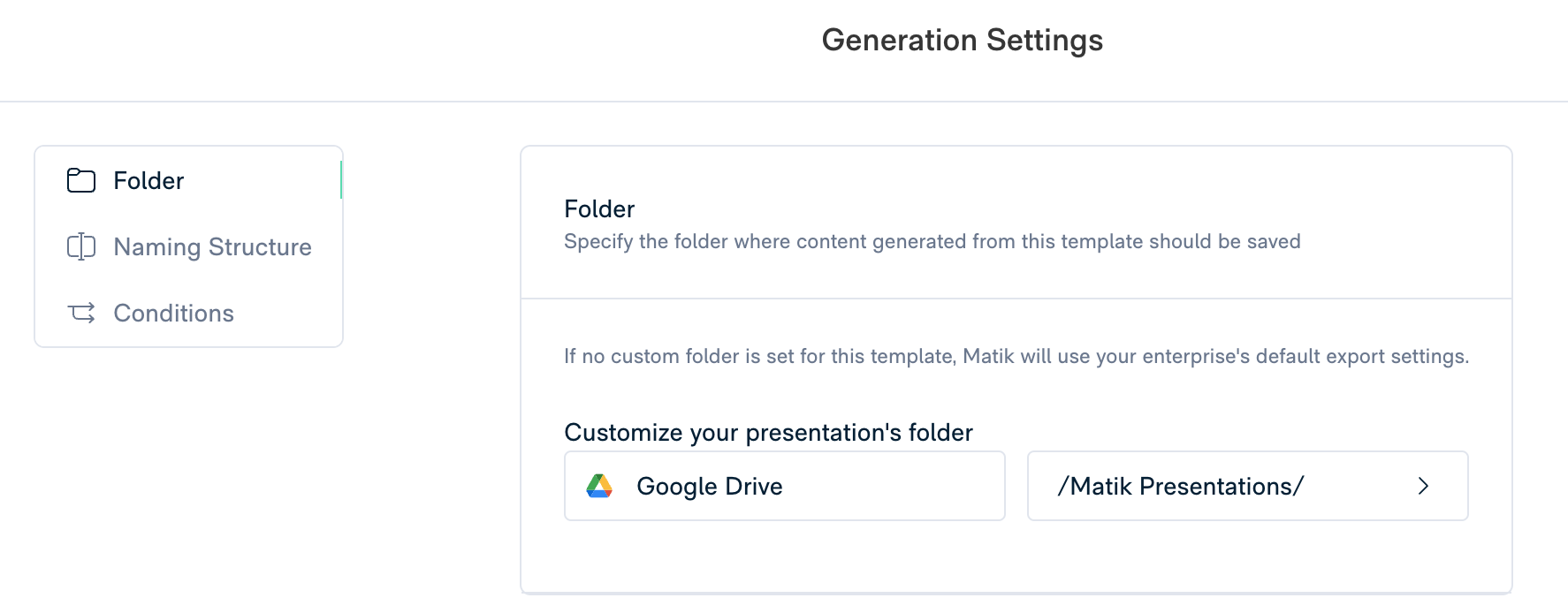Expand the /Matik Presentations/ folder picker
Image resolution: width=1568 pixels, height=613 pixels.
[x=1247, y=486]
